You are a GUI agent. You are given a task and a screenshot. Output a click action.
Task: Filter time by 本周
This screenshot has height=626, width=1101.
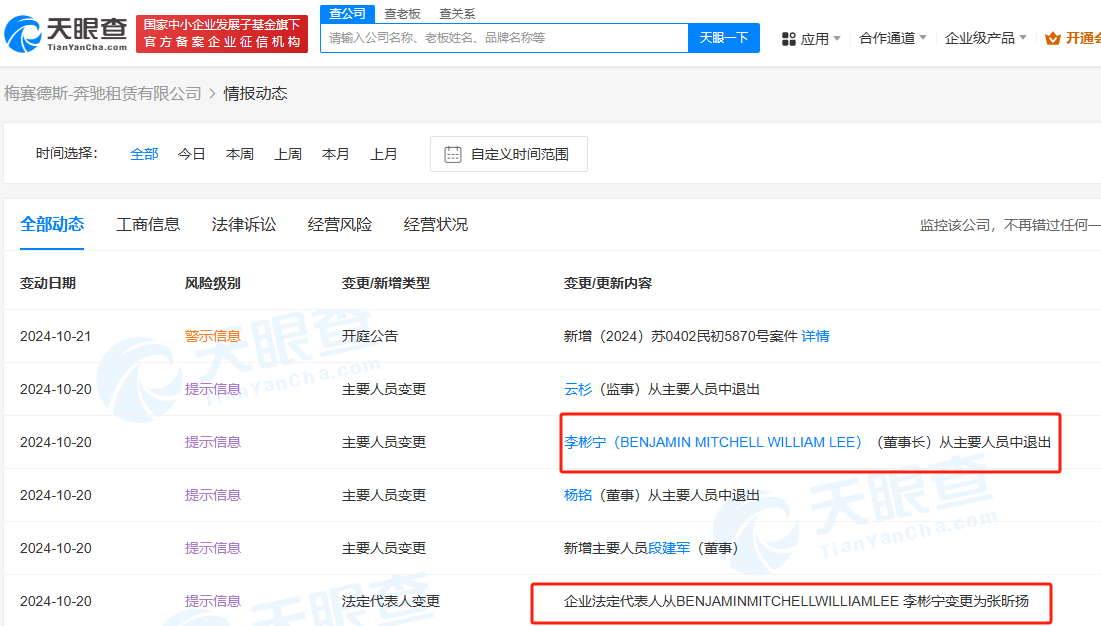(239, 154)
